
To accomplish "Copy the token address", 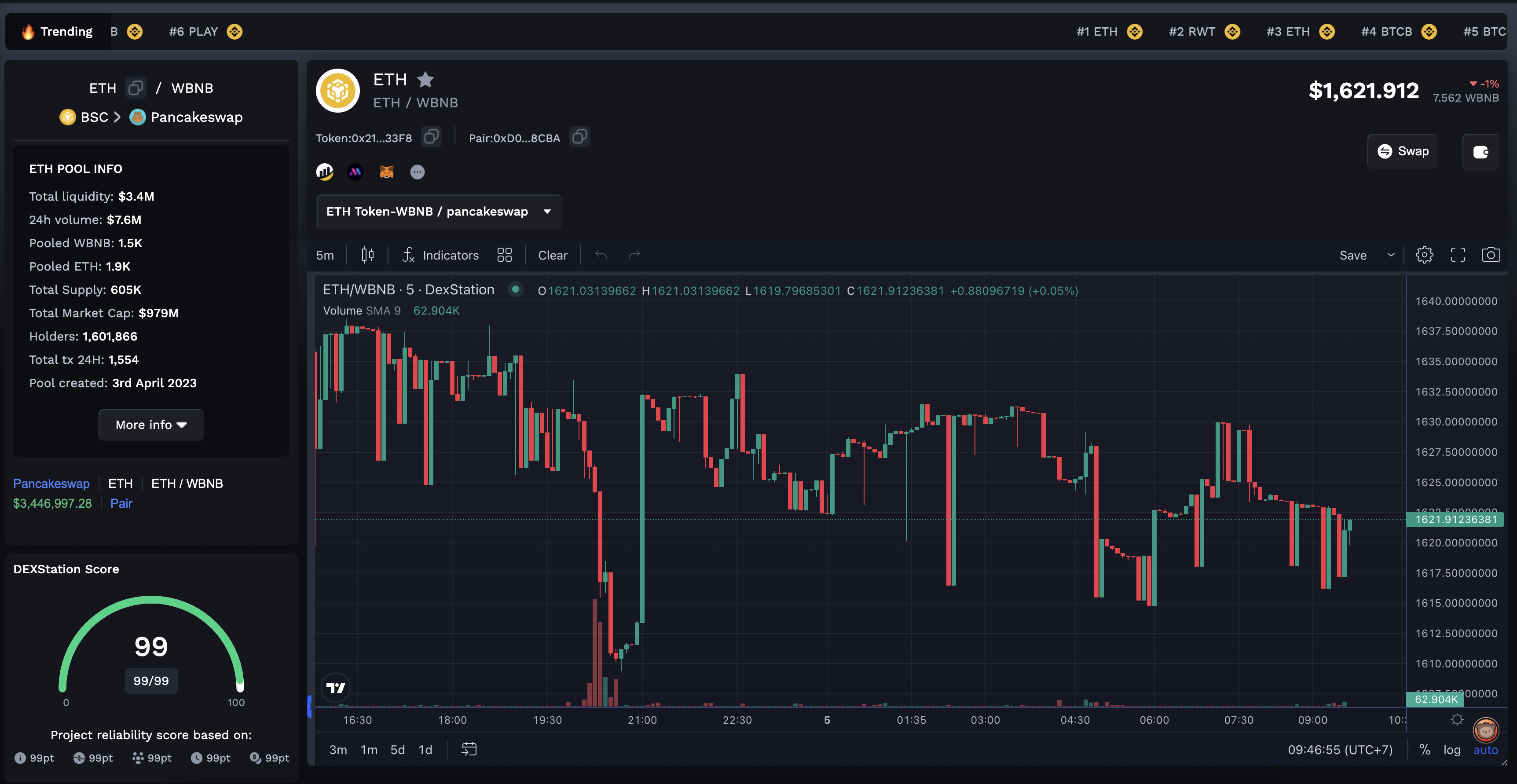I will click(x=431, y=137).
